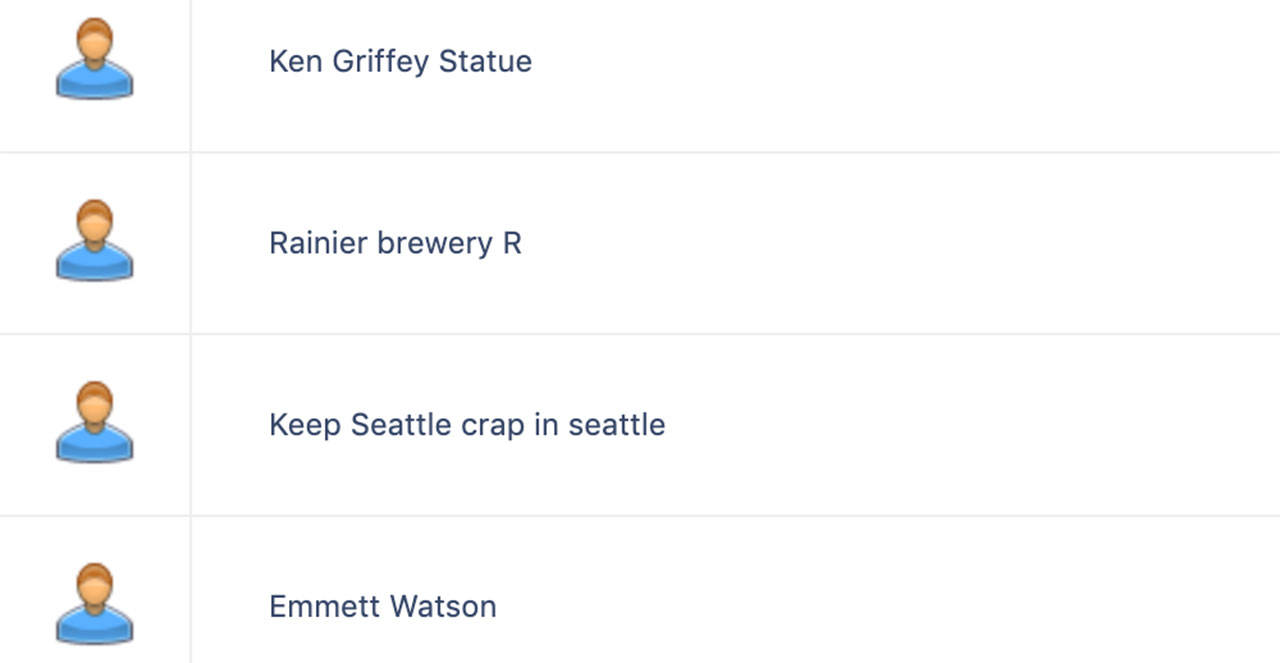
Task: Select the user avatar next to Rainier brewery R
Action: tap(94, 242)
